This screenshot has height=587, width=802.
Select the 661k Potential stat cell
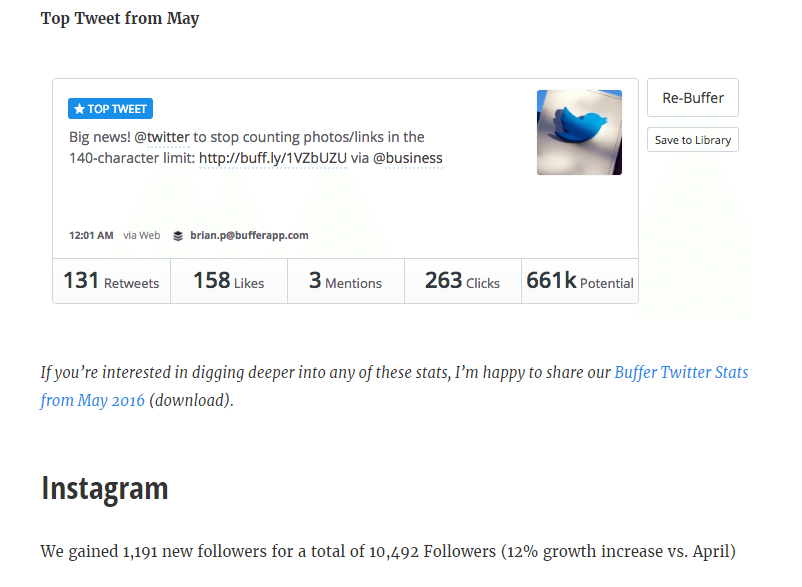(x=580, y=281)
